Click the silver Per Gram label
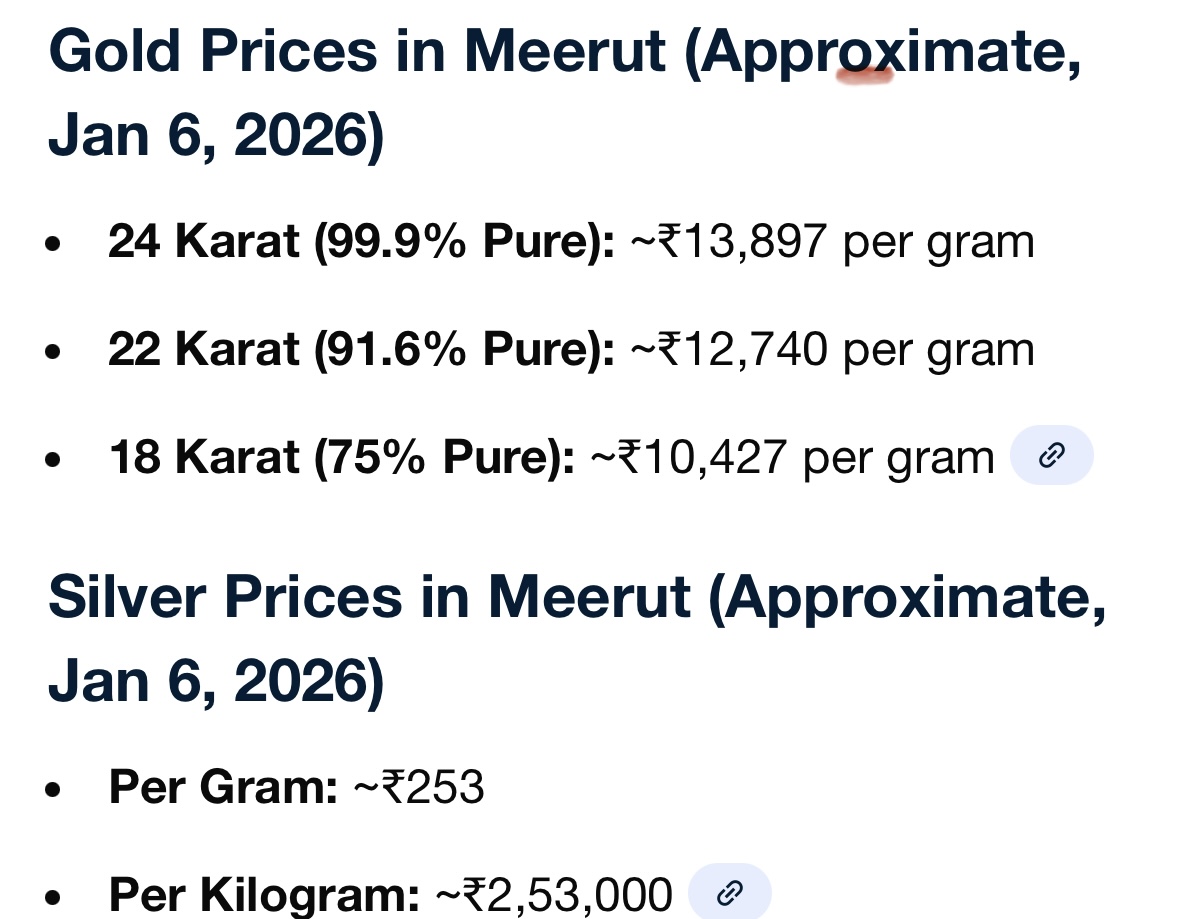Image resolution: width=1179 pixels, height=919 pixels. 223,787
